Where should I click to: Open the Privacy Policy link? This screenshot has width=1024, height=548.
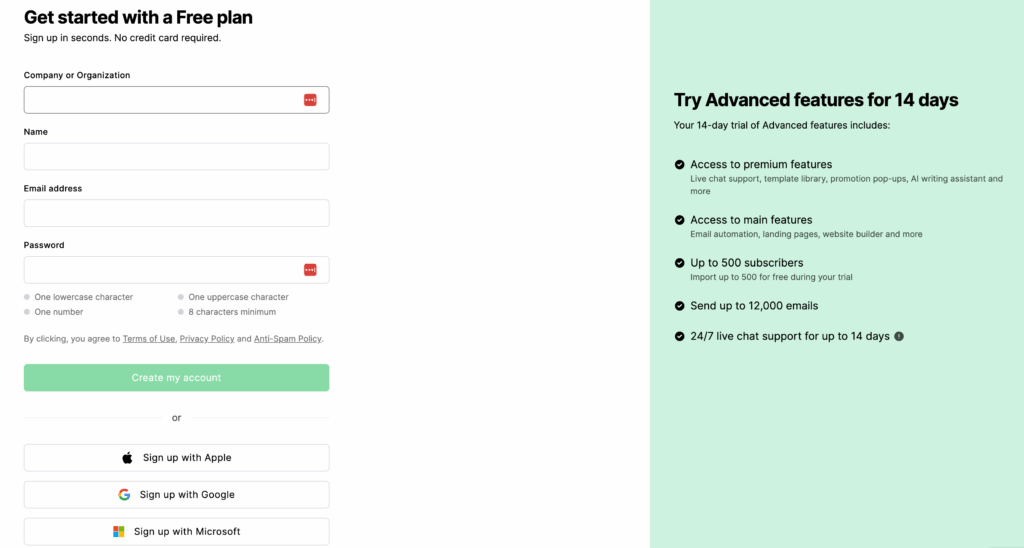point(207,339)
